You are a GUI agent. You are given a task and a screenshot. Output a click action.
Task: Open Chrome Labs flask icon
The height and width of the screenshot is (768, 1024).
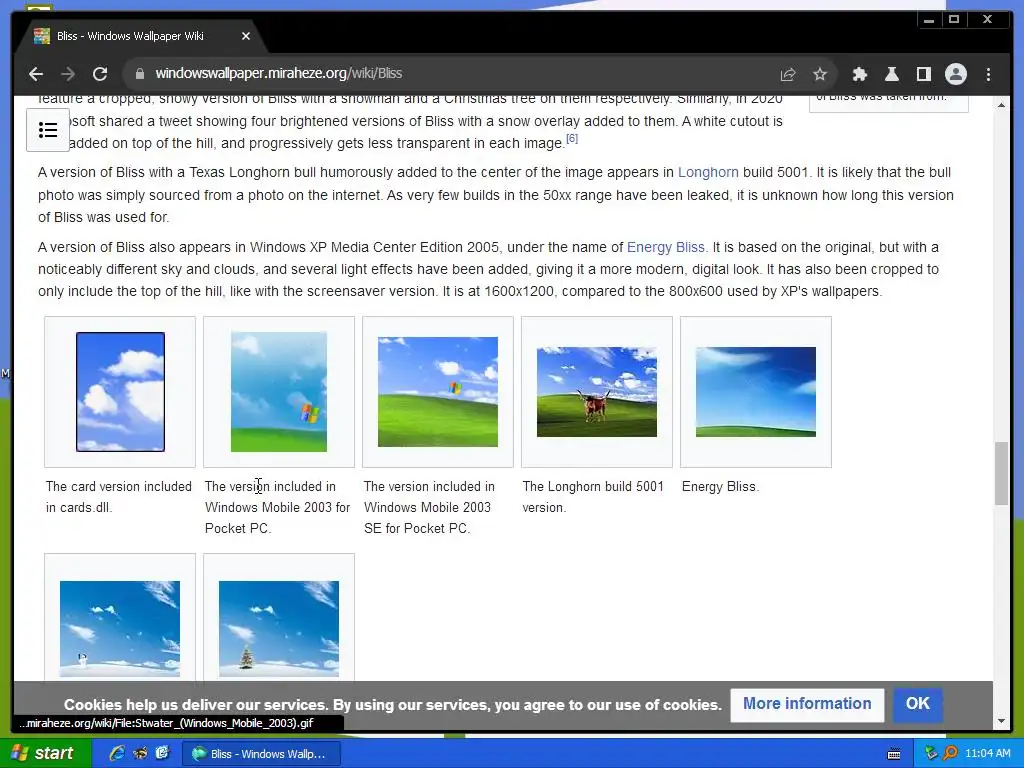(x=891, y=74)
